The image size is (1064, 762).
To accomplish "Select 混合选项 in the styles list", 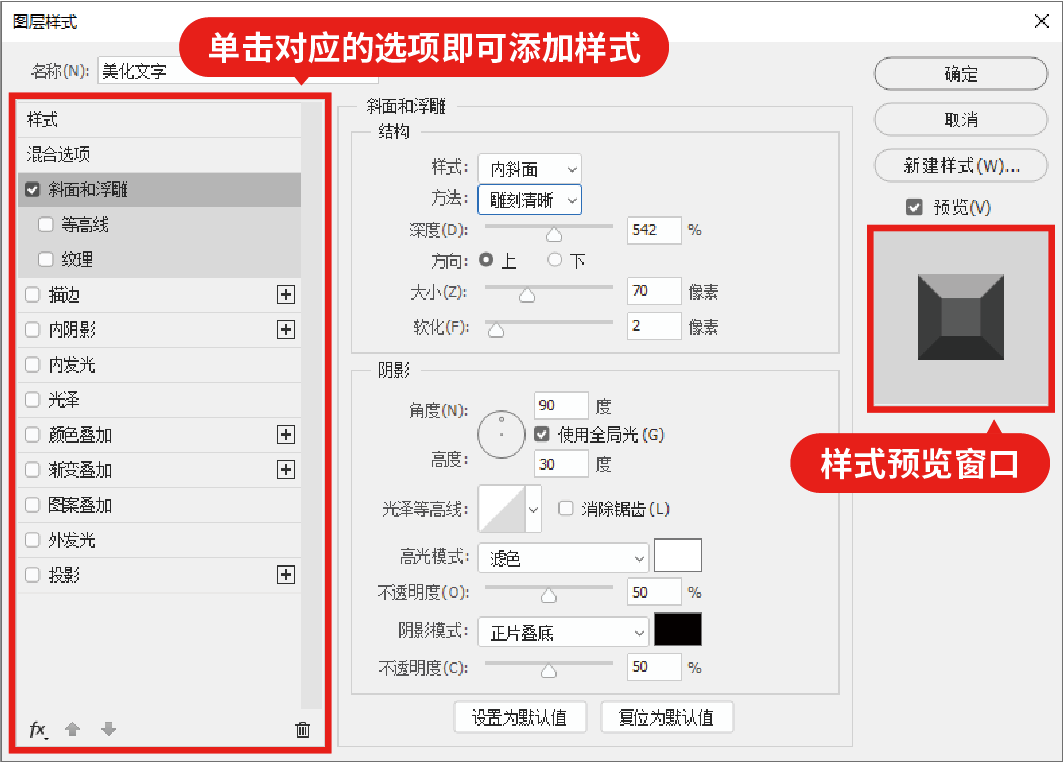I will tap(58, 155).
